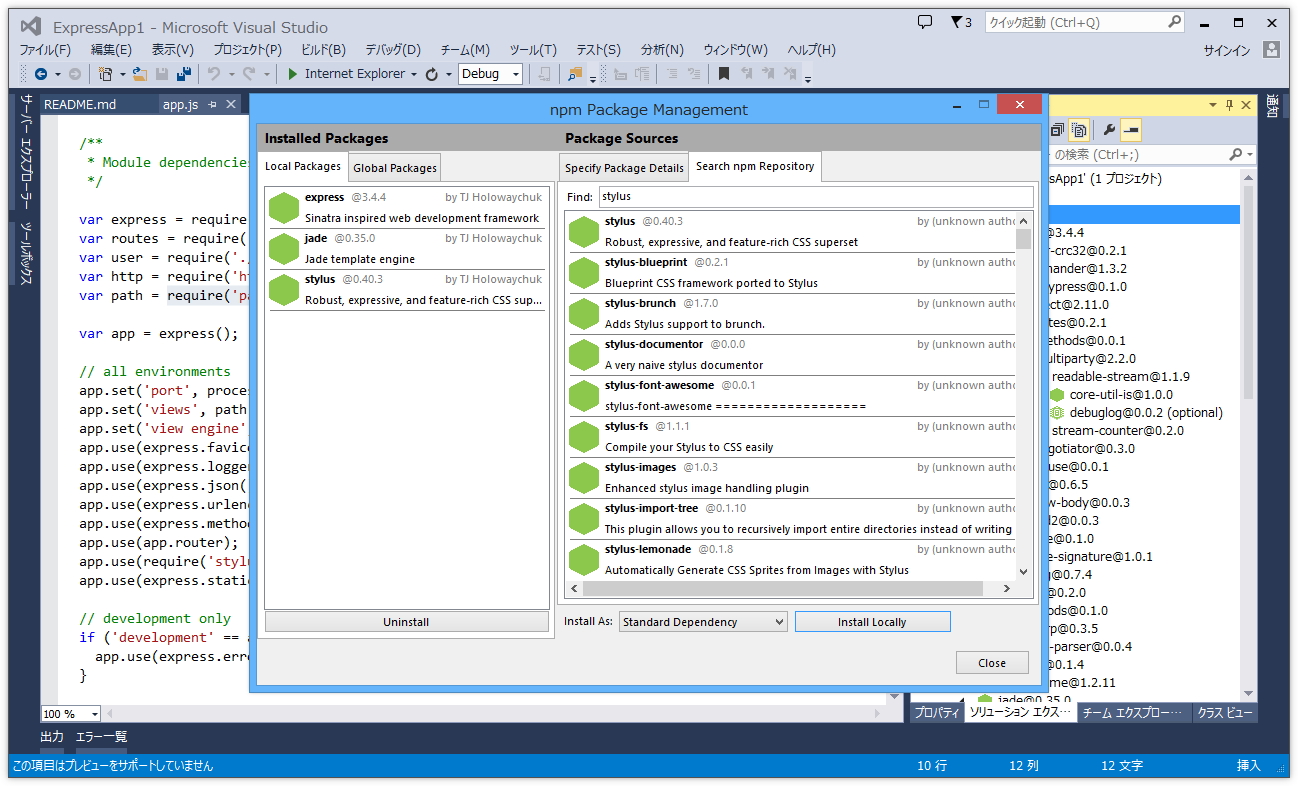Open the ツール(T) menu

click(x=533, y=50)
